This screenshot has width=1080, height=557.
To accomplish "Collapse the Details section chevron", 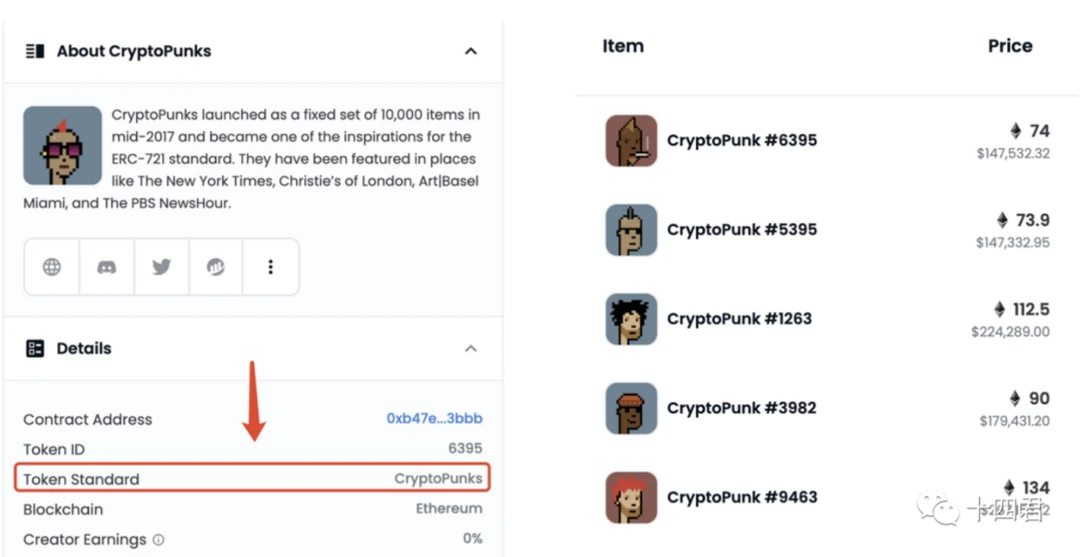I will pyautogui.click(x=471, y=348).
